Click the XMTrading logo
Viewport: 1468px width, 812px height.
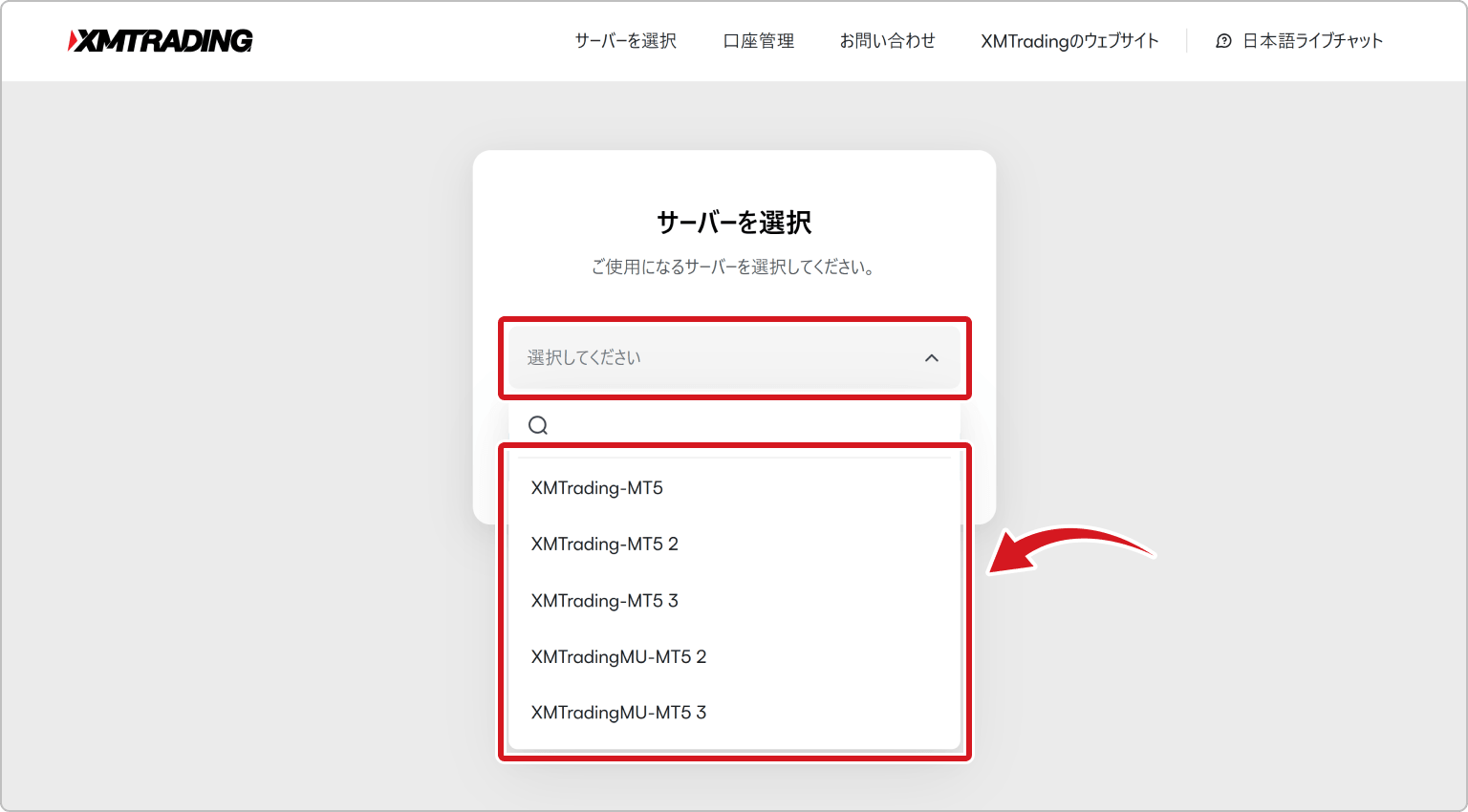(161, 40)
